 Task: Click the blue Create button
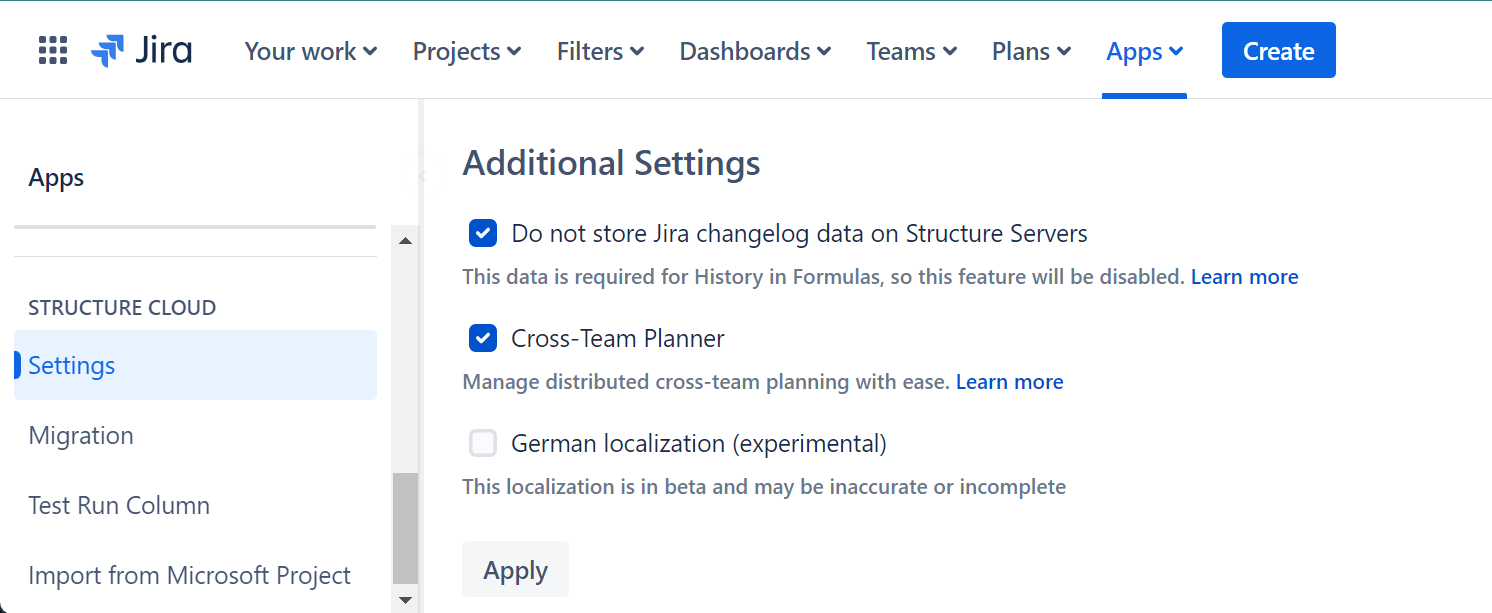pyautogui.click(x=1278, y=50)
